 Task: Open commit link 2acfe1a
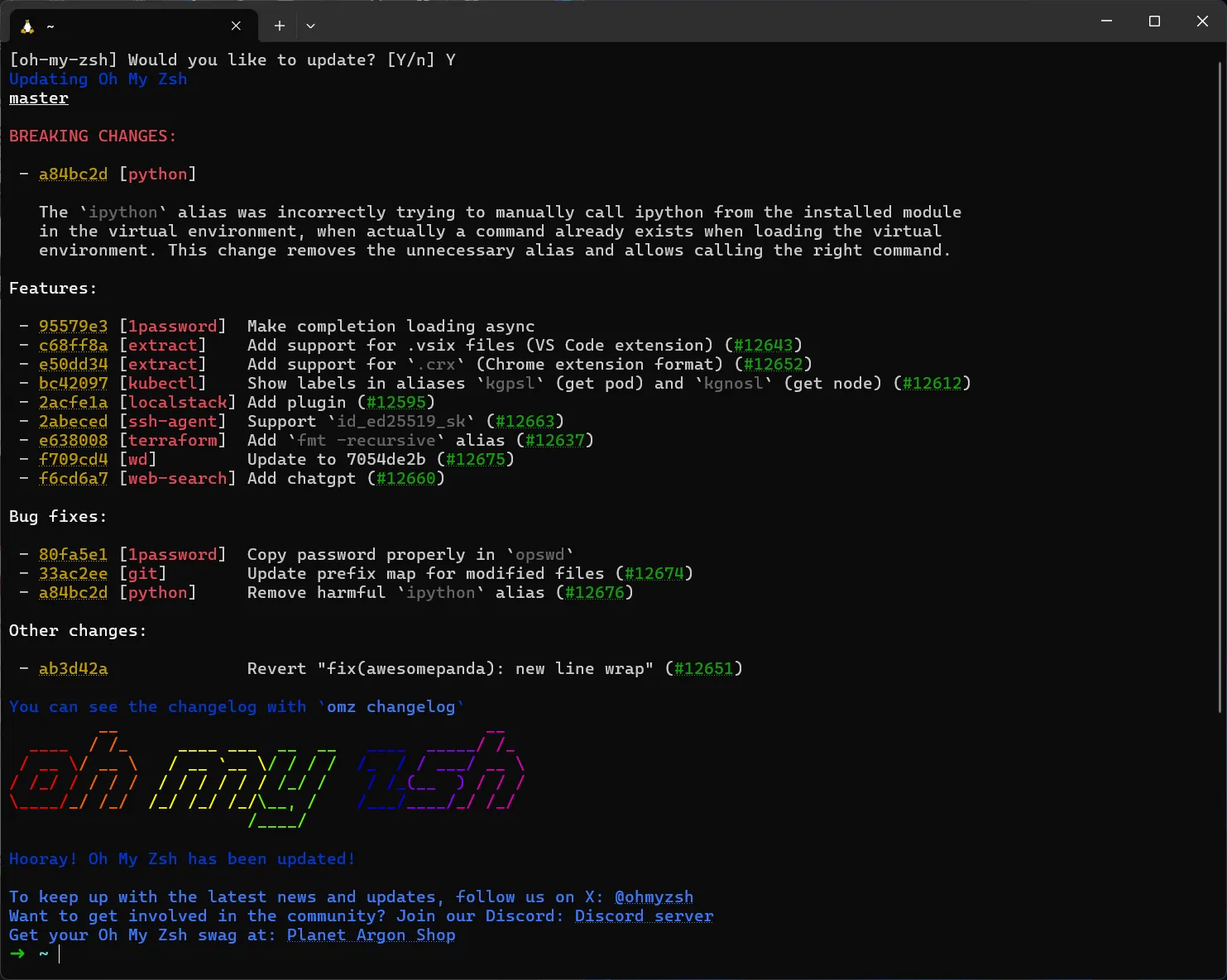(x=73, y=402)
